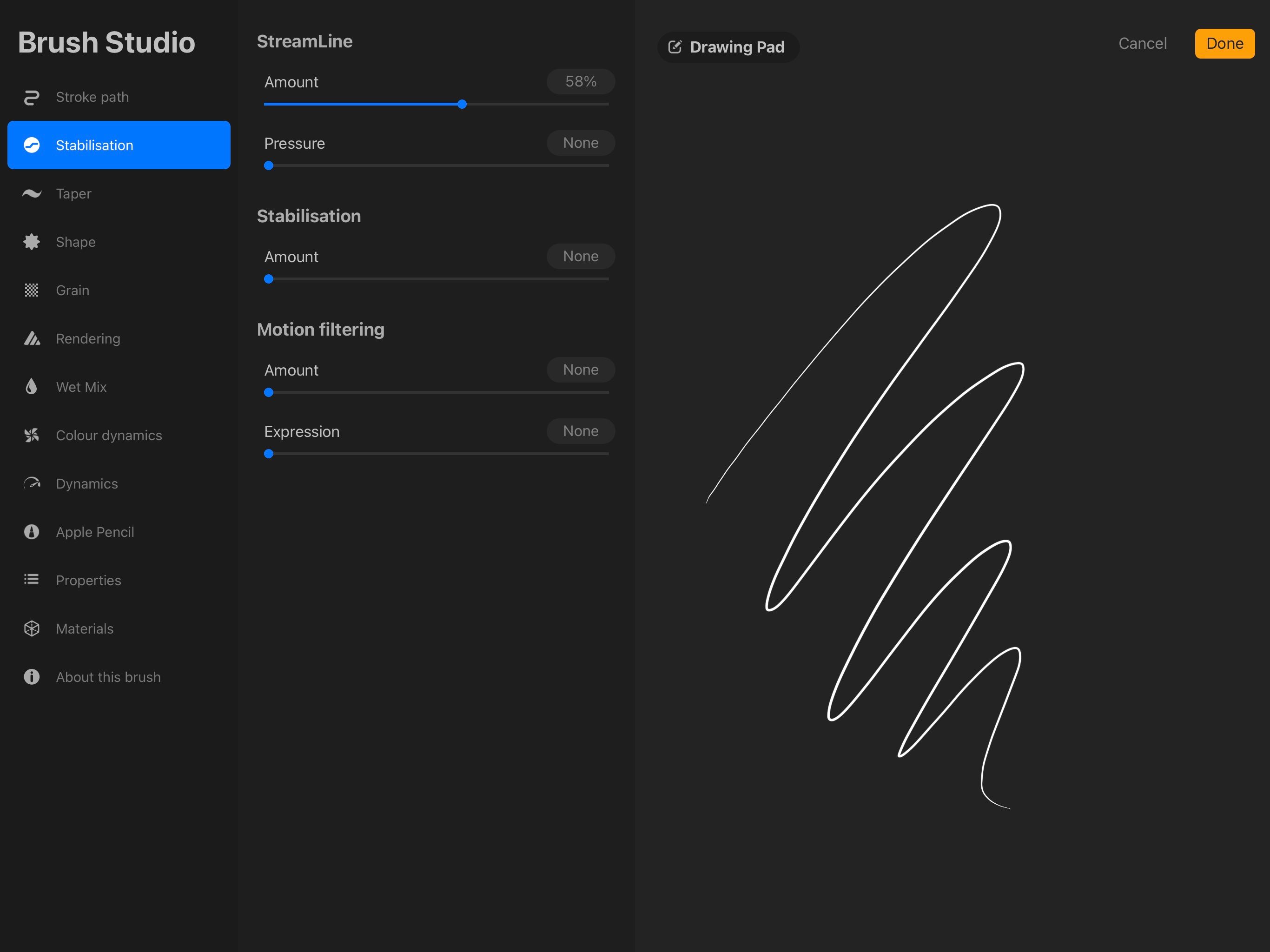The image size is (1270, 952).
Task: Open the Apple Pencil settings icon
Action: [x=32, y=532]
